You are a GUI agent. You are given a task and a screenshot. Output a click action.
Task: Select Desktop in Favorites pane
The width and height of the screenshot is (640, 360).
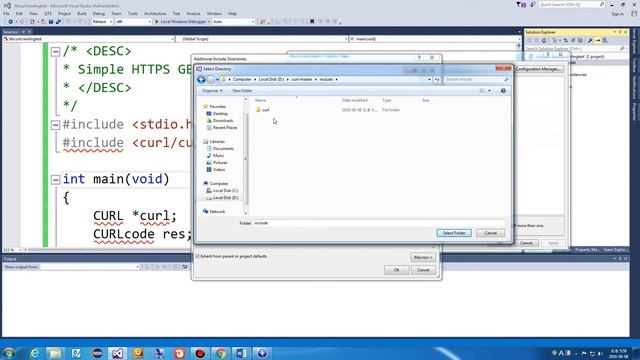pyautogui.click(x=217, y=113)
